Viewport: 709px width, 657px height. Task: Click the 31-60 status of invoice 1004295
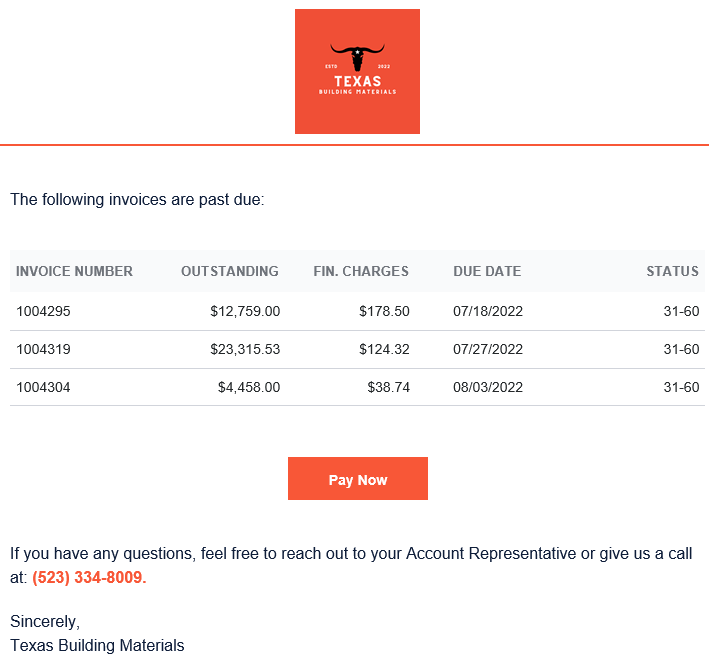(681, 312)
